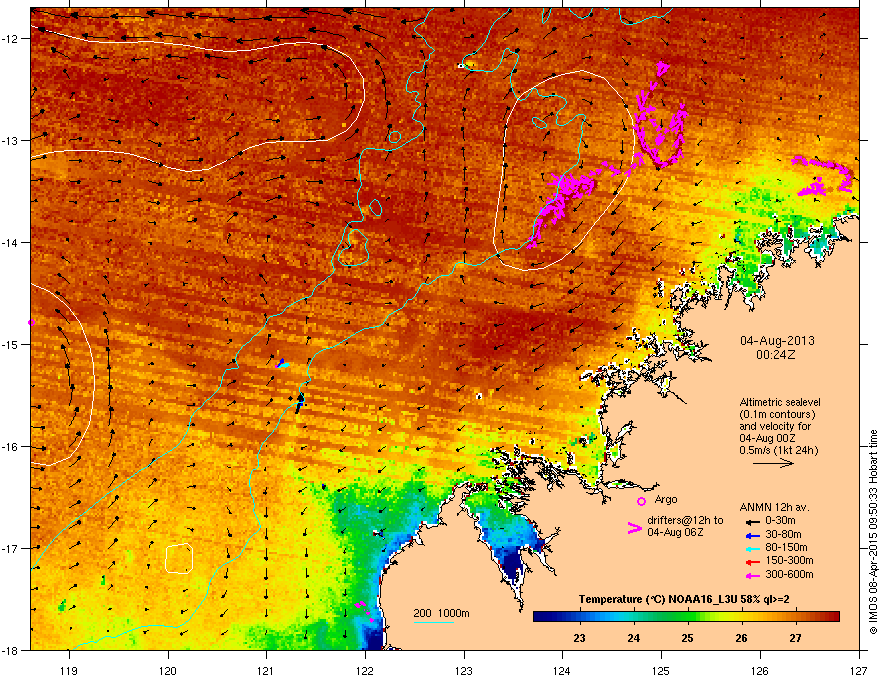Click the '300-600m' depth label
Screen dimensions: 880x680
point(789,575)
